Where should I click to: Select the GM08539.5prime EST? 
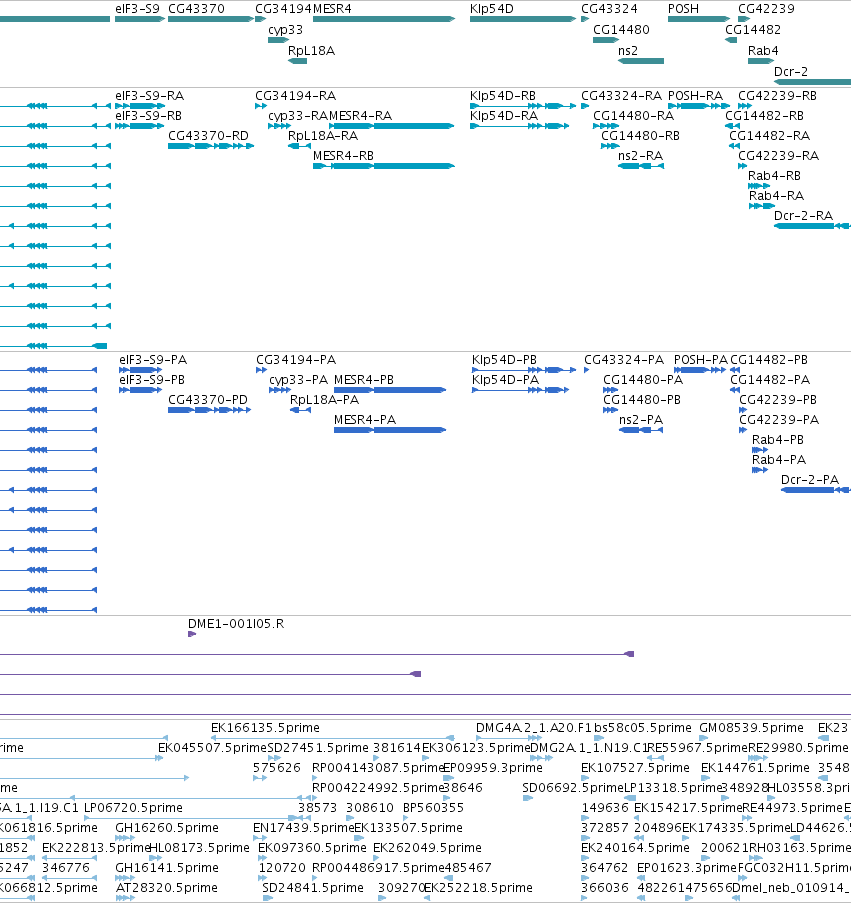click(x=704, y=738)
